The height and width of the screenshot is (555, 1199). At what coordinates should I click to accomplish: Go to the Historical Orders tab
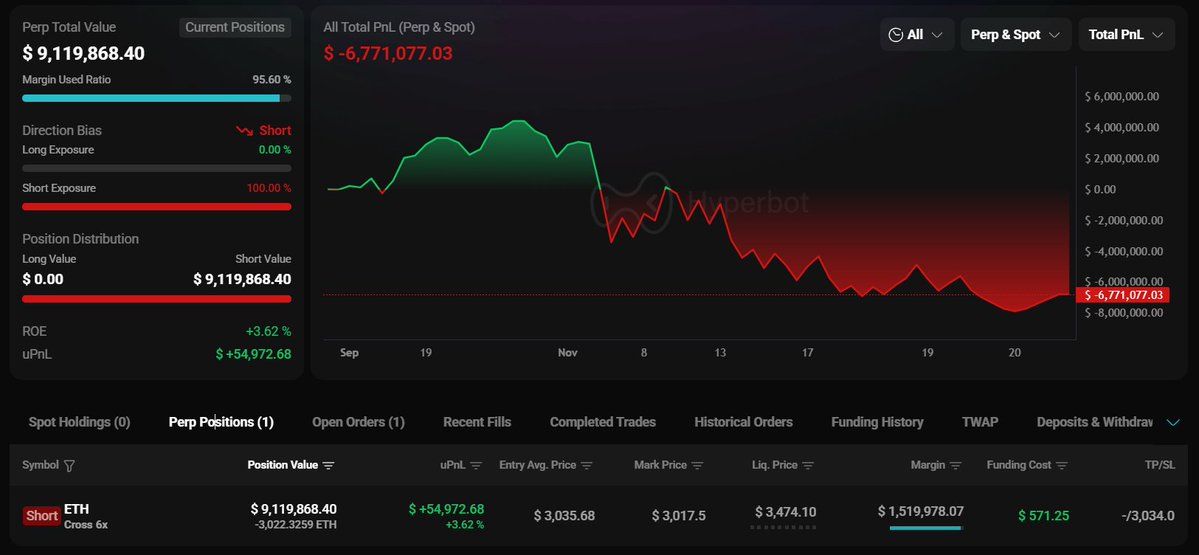tap(743, 422)
